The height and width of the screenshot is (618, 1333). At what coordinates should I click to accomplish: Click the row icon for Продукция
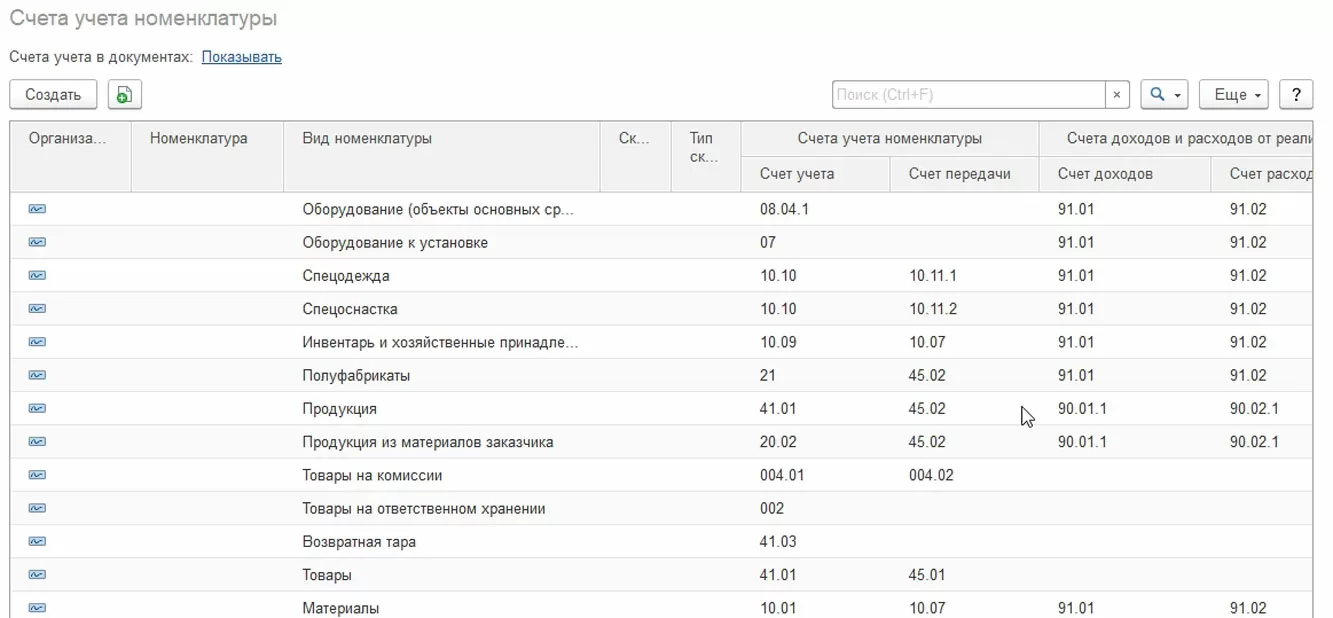(x=37, y=408)
